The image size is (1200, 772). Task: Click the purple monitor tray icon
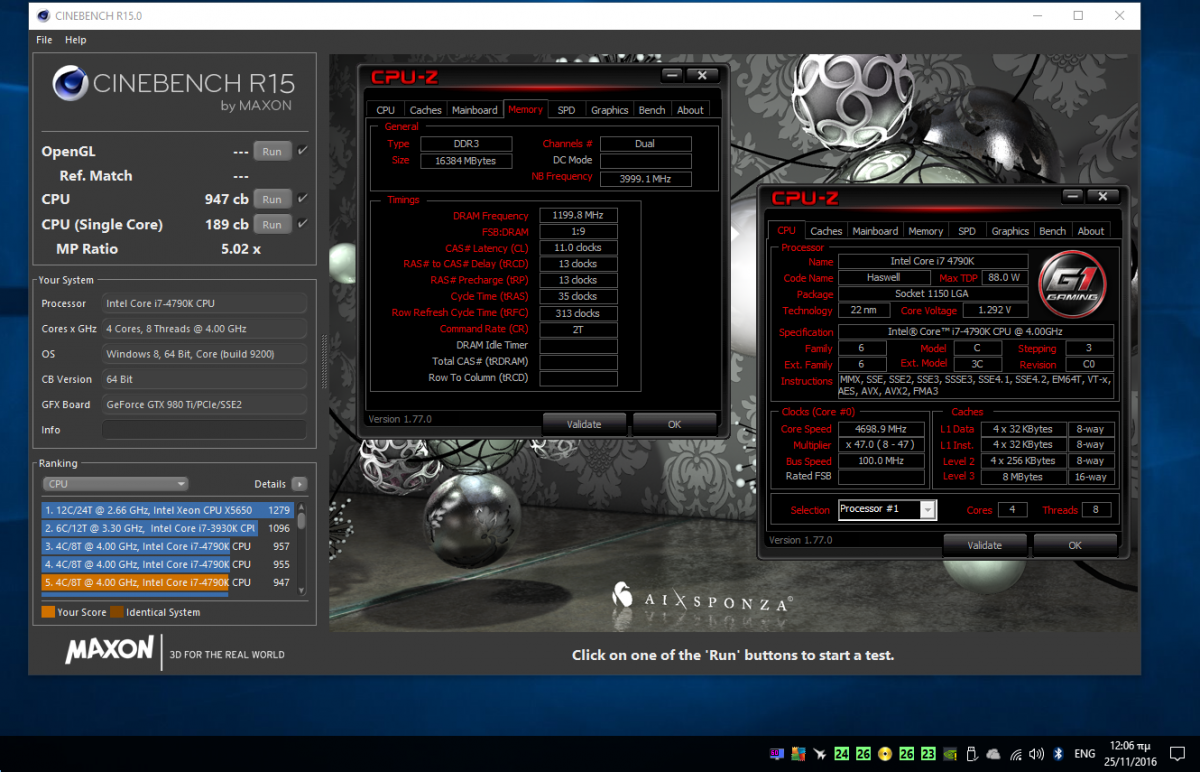click(x=776, y=754)
